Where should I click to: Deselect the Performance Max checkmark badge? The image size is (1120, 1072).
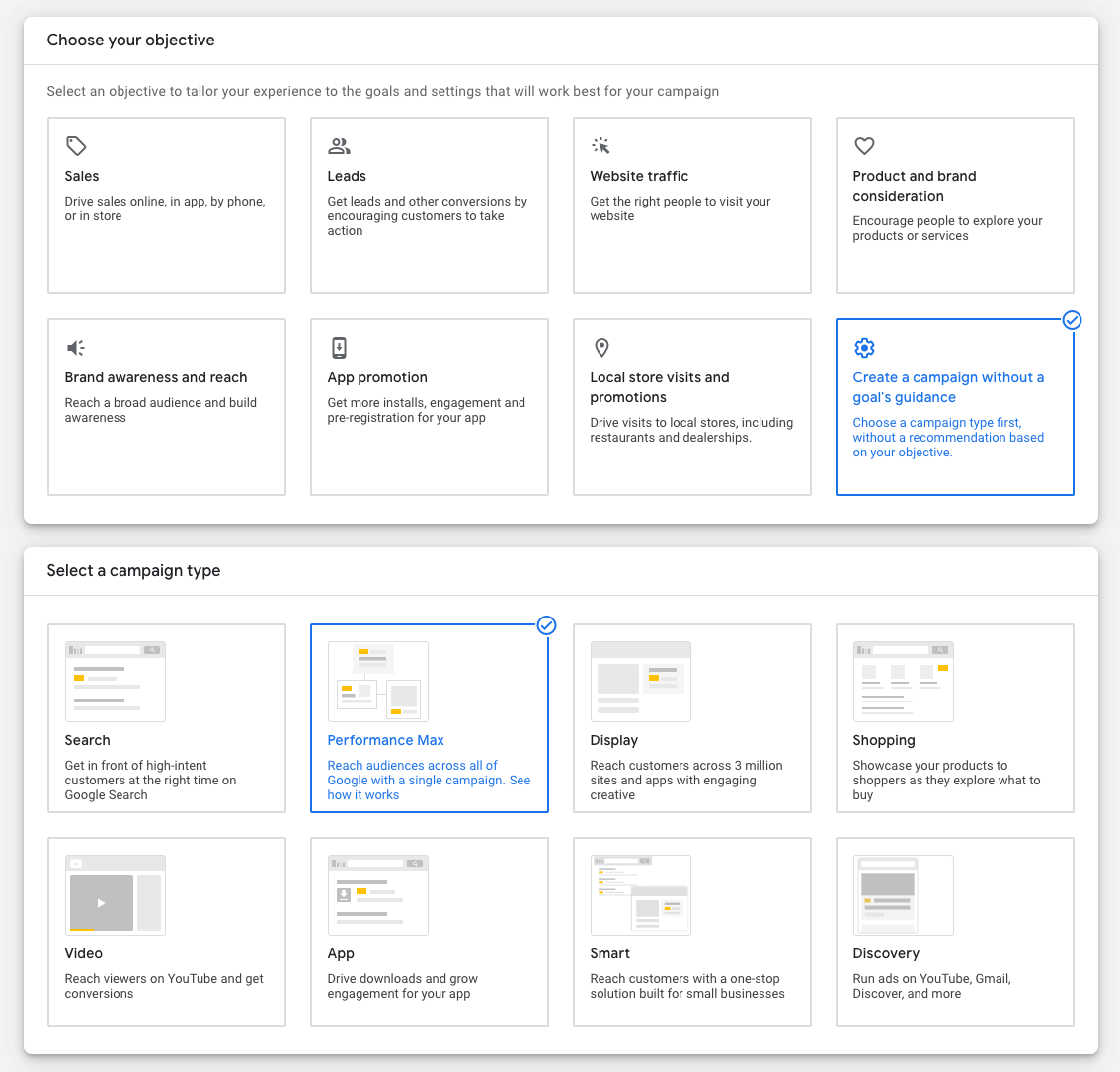point(546,625)
